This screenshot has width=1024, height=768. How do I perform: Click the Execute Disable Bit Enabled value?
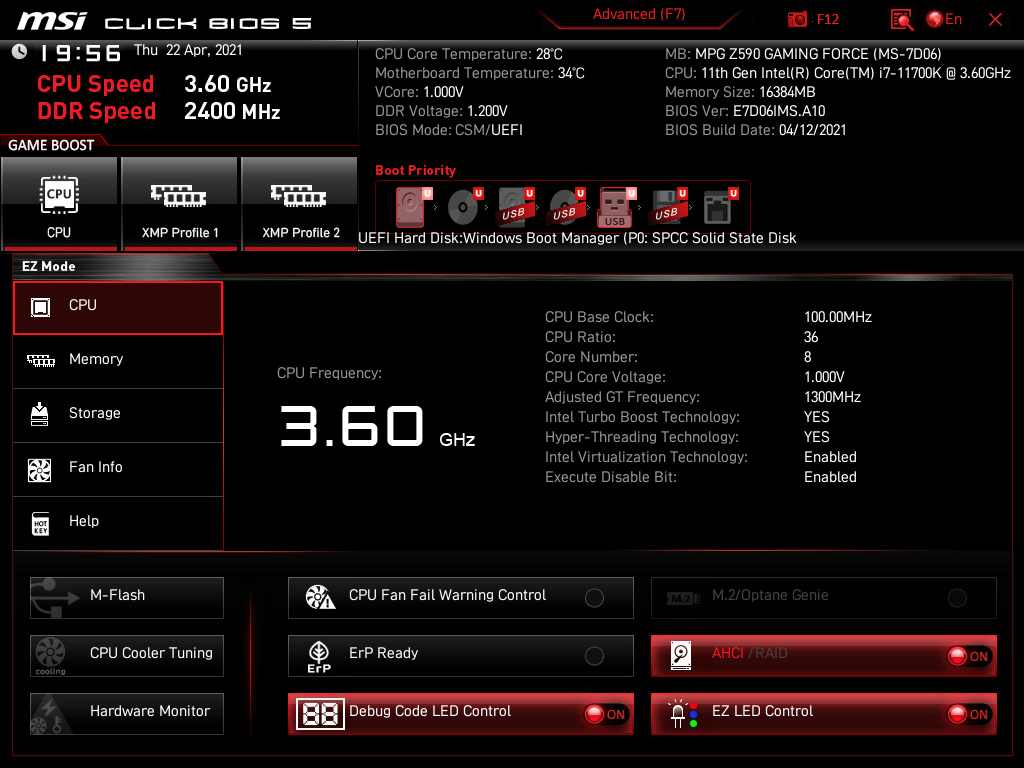tap(830, 477)
